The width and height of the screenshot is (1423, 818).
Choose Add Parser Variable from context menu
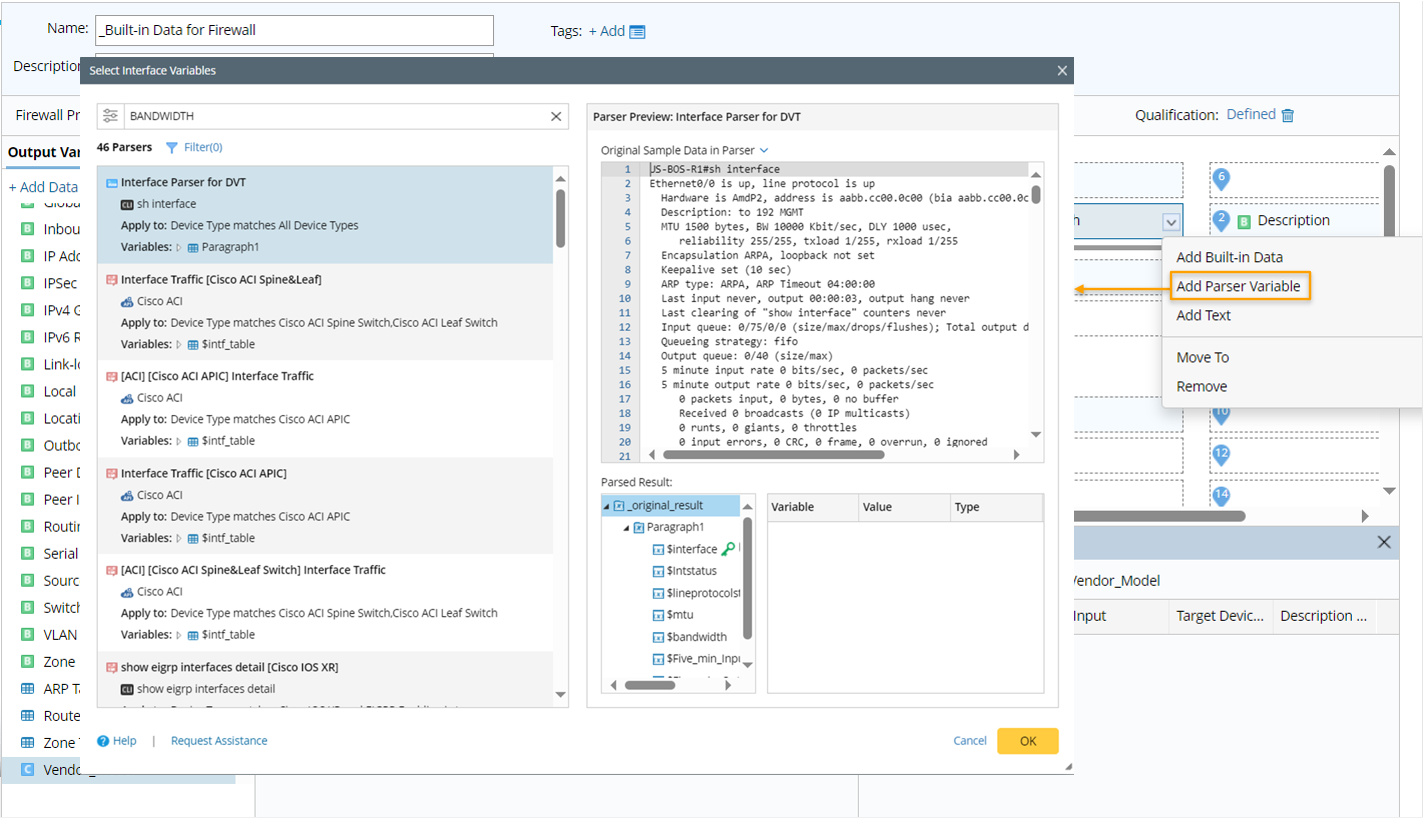[1238, 286]
